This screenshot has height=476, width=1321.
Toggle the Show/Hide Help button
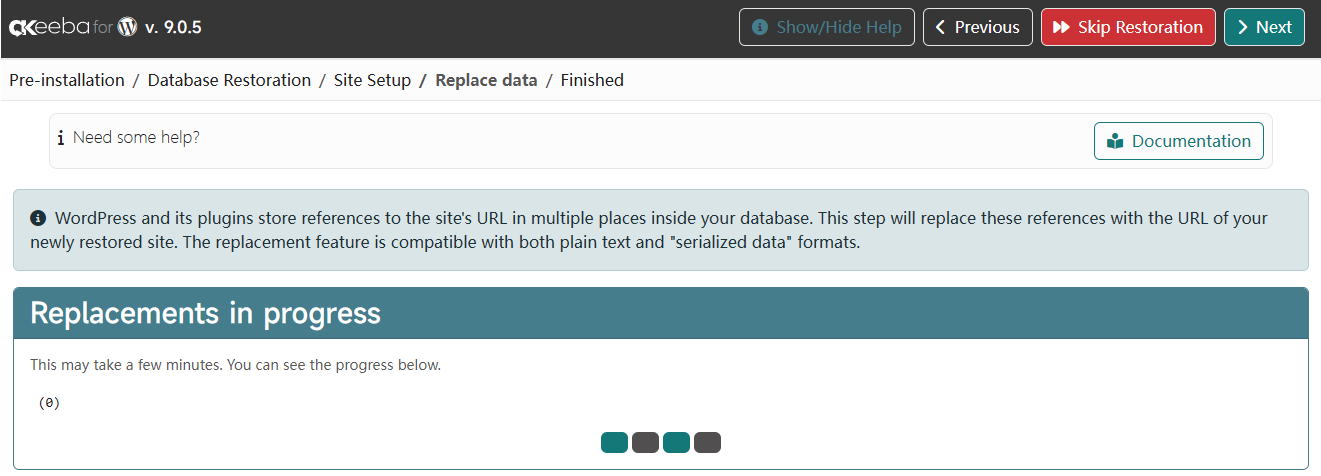point(826,27)
